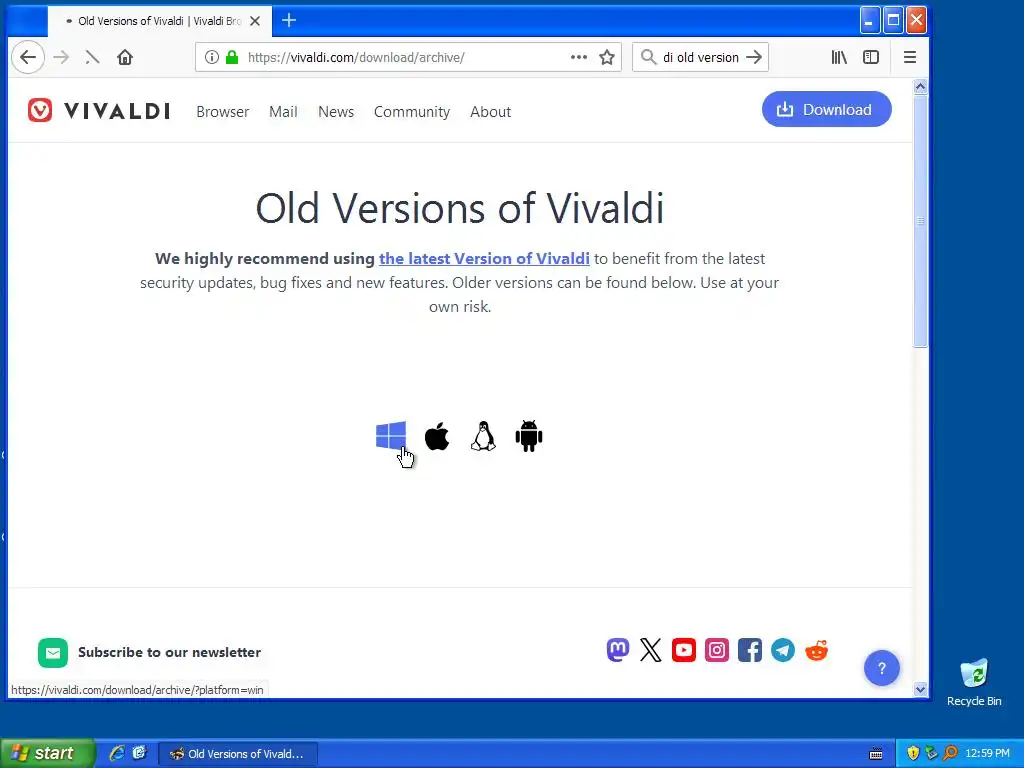The height and width of the screenshot is (768, 1024).
Task: Click the scrollbar up arrow
Action: click(920, 87)
